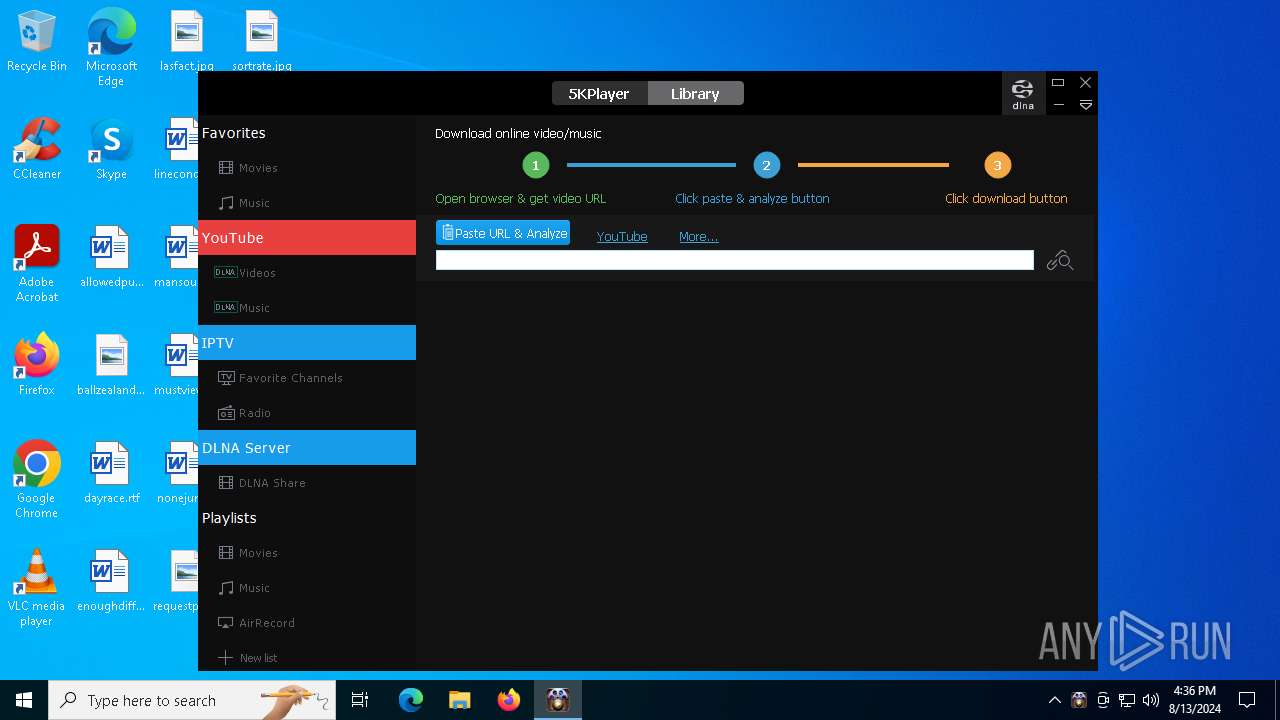Click 'Open browser & get video URL' text
The image size is (1280, 720).
[521, 198]
